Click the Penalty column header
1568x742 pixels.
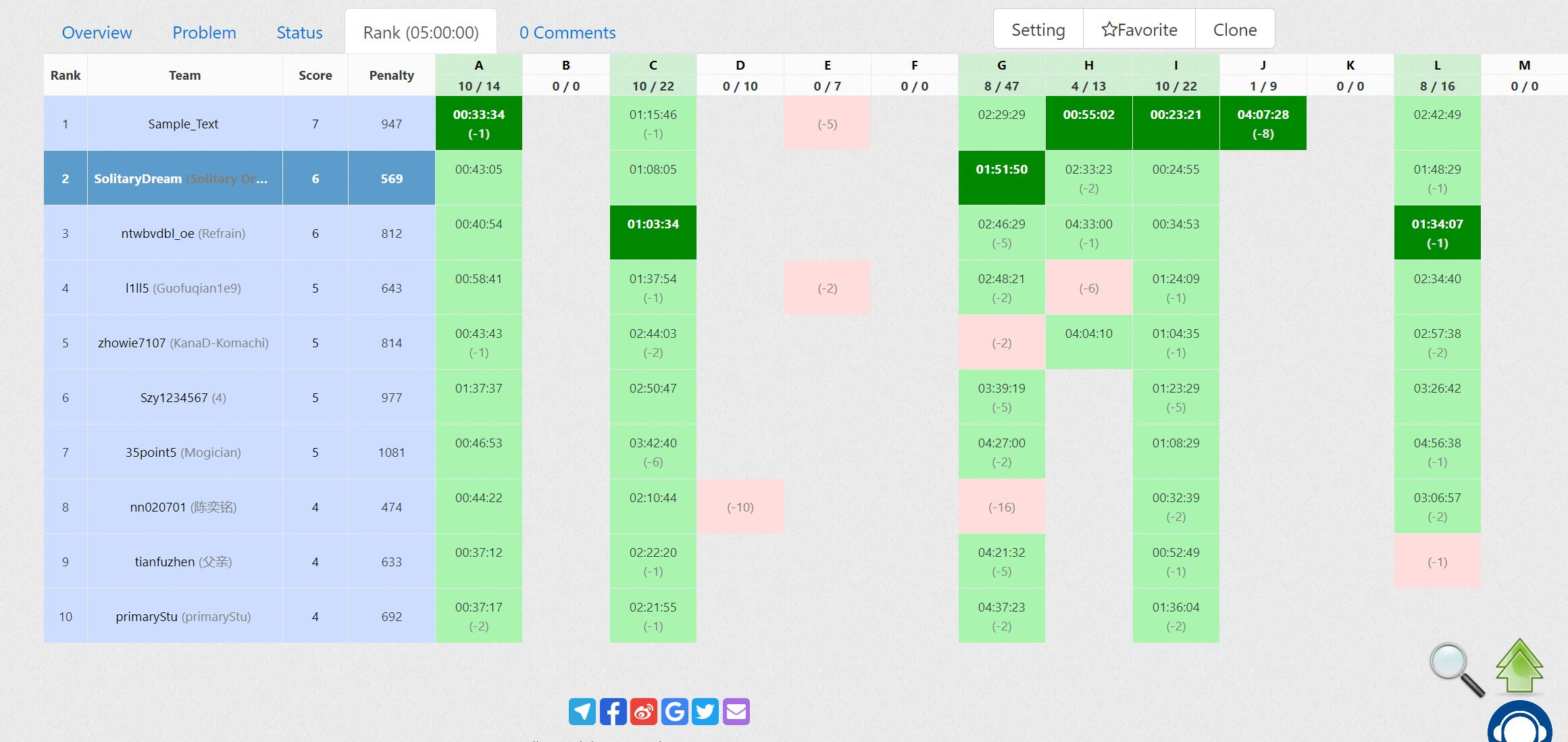[391, 75]
